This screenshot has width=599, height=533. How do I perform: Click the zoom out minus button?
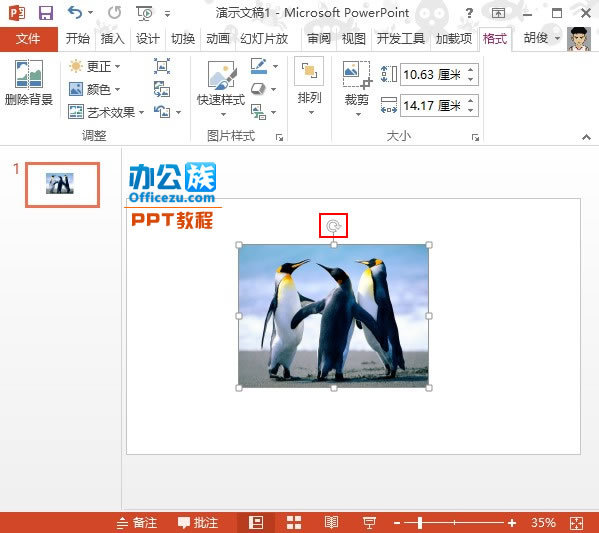coord(397,523)
